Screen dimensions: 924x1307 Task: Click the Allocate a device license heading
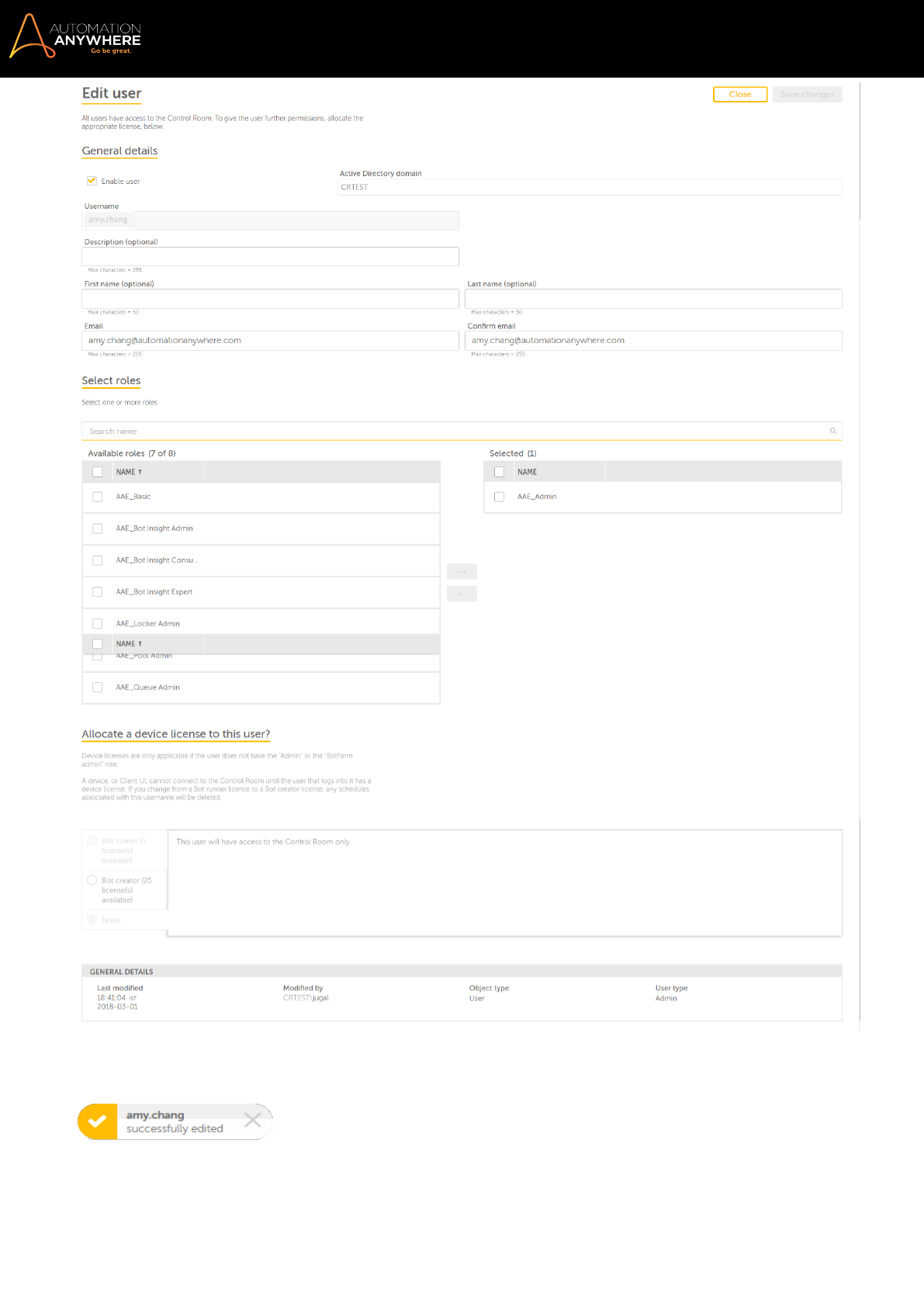click(176, 734)
